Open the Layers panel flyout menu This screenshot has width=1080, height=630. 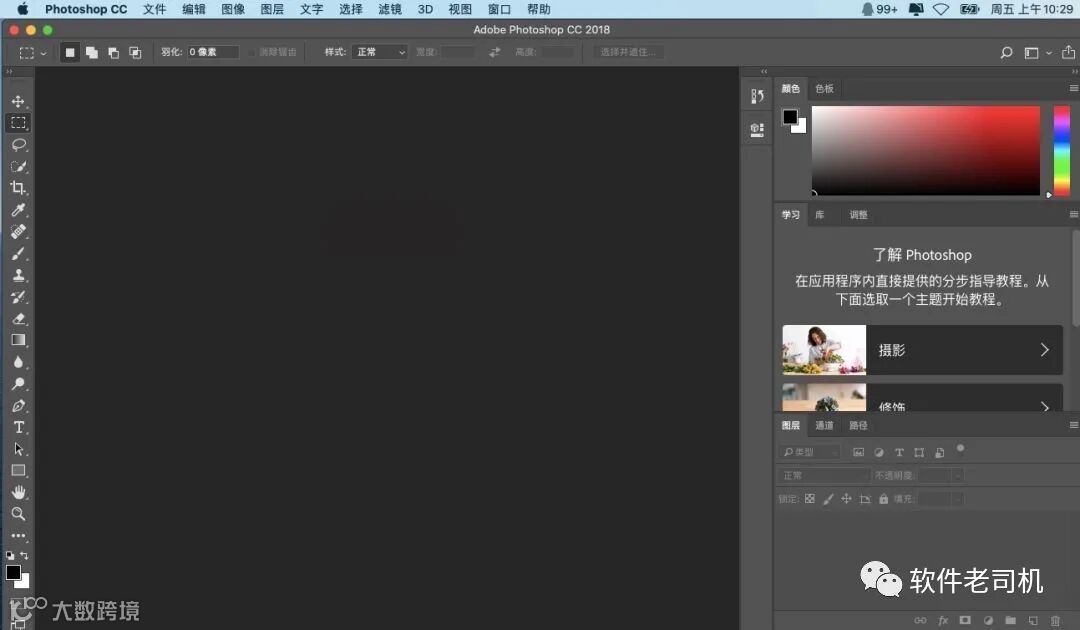1074,425
